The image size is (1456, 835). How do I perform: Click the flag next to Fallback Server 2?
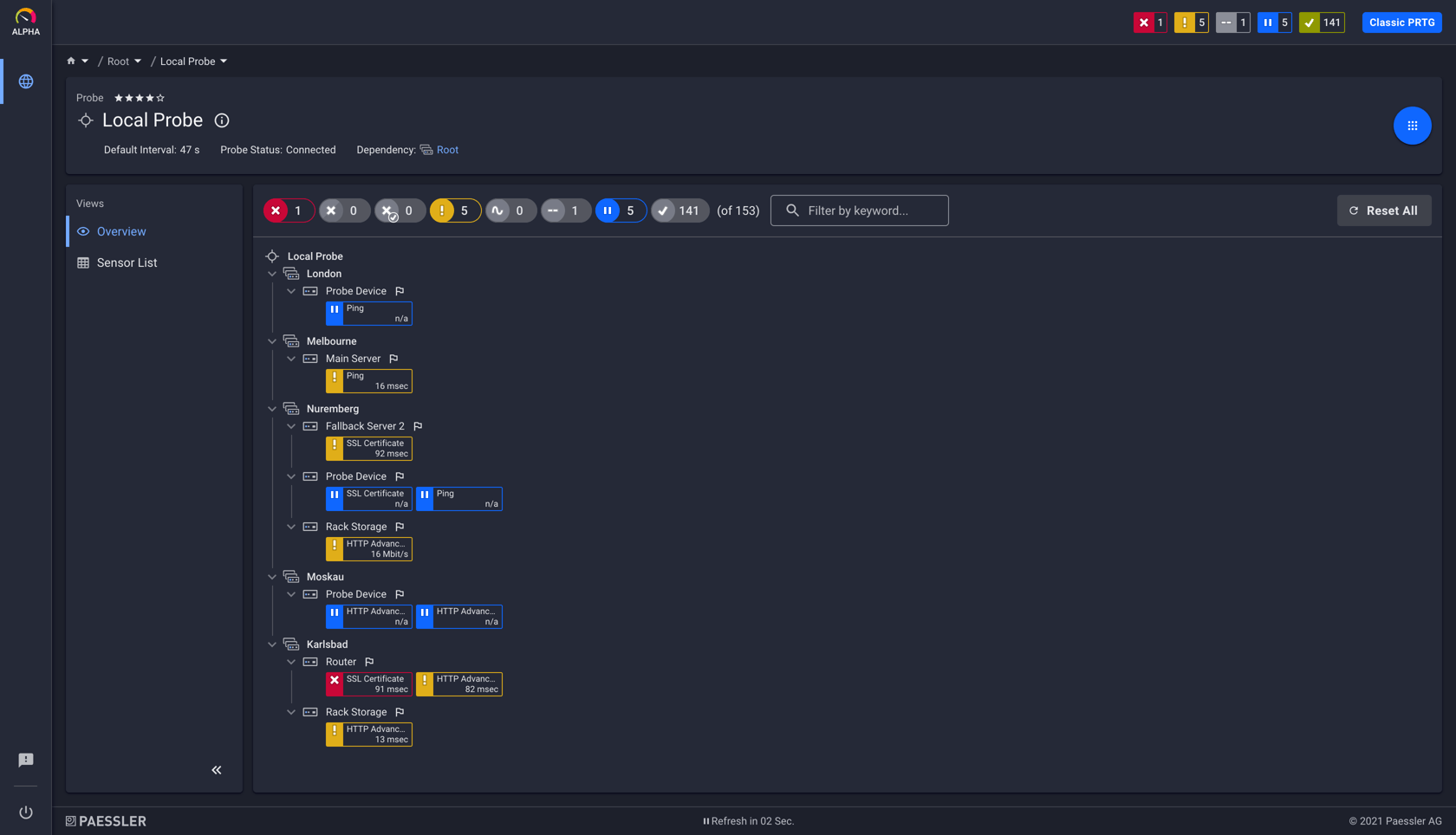[x=418, y=426]
